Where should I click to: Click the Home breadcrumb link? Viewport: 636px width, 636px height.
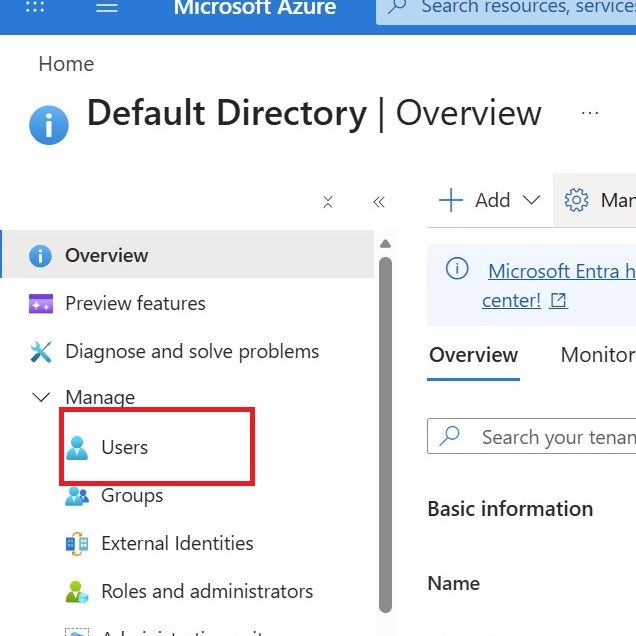coord(66,64)
